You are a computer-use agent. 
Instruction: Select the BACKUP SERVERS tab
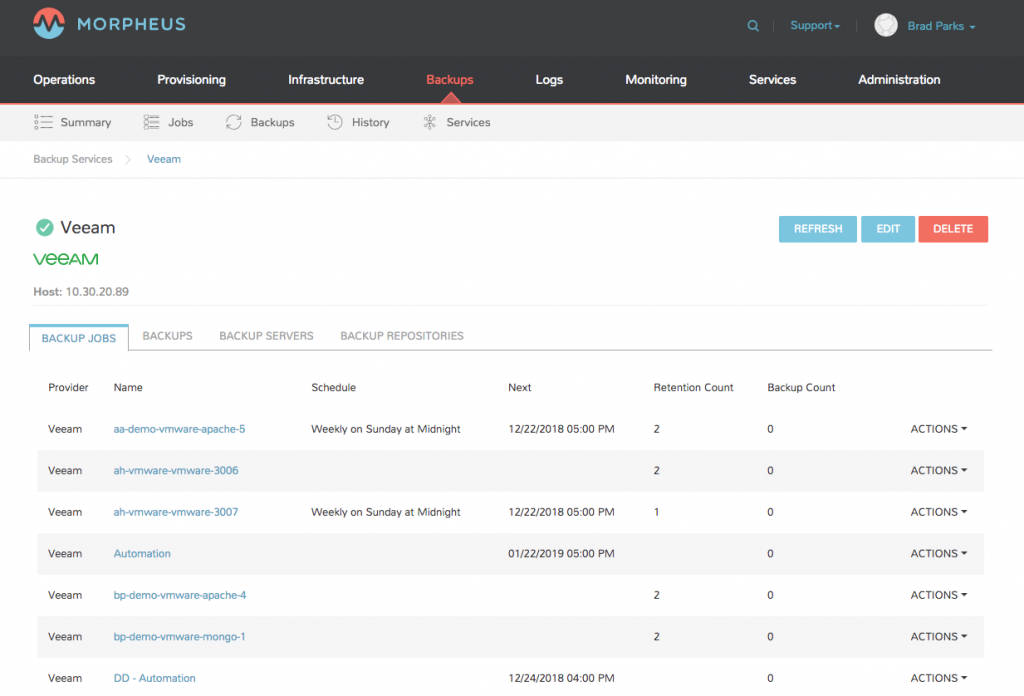(x=266, y=335)
